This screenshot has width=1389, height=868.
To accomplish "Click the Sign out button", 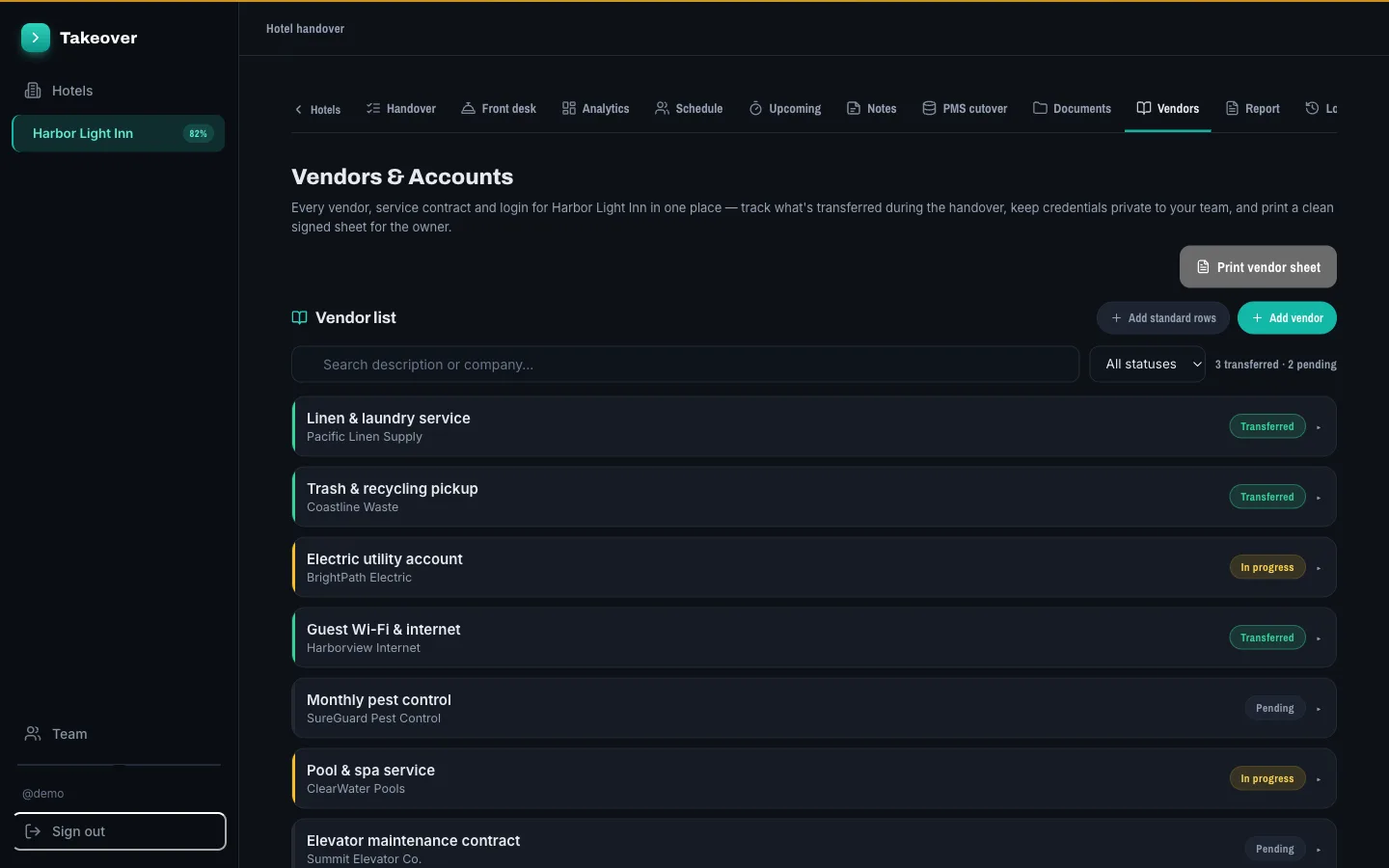I will [x=120, y=831].
